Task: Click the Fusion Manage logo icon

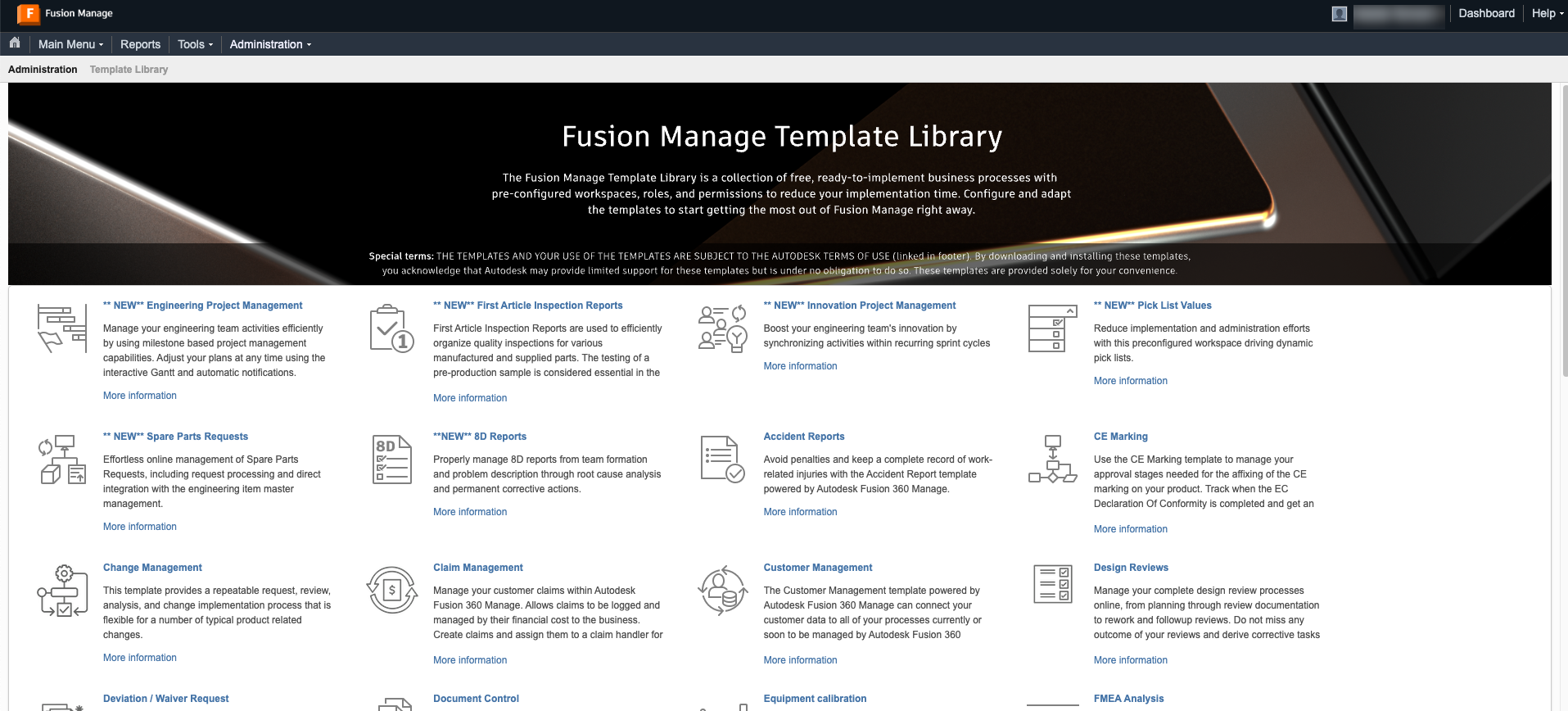Action: pos(29,14)
